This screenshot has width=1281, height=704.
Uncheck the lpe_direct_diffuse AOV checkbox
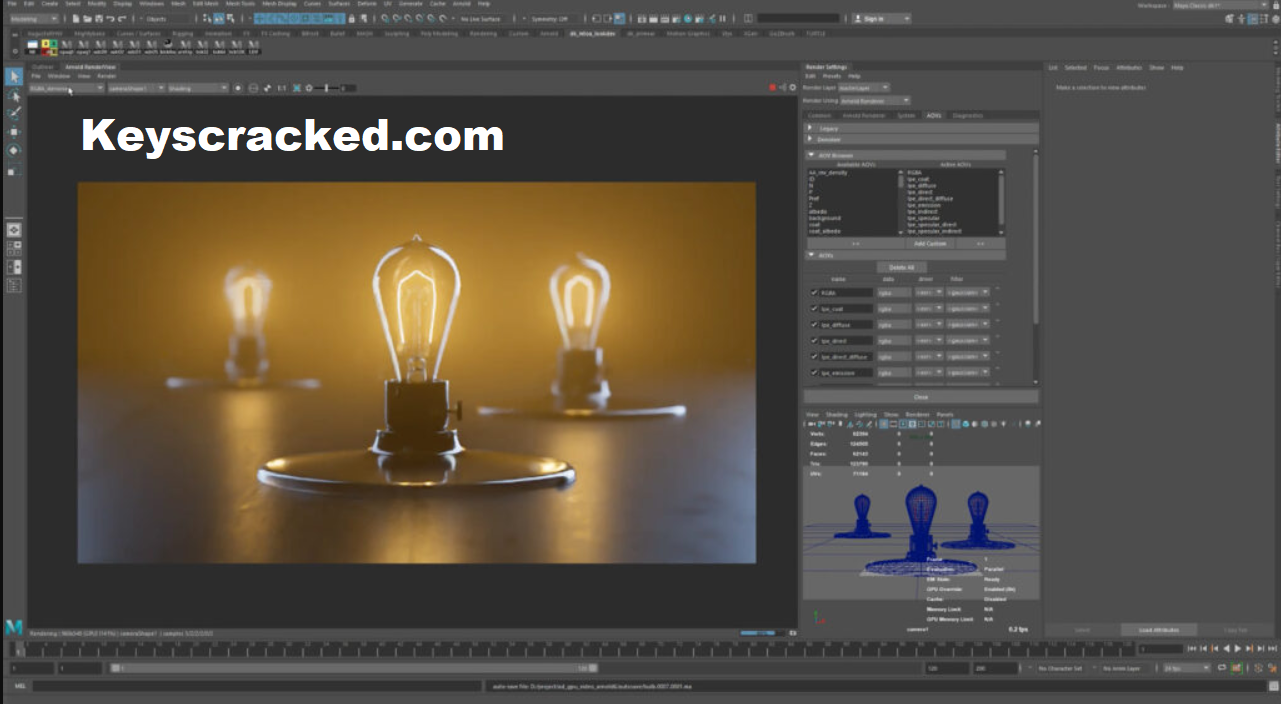(814, 356)
